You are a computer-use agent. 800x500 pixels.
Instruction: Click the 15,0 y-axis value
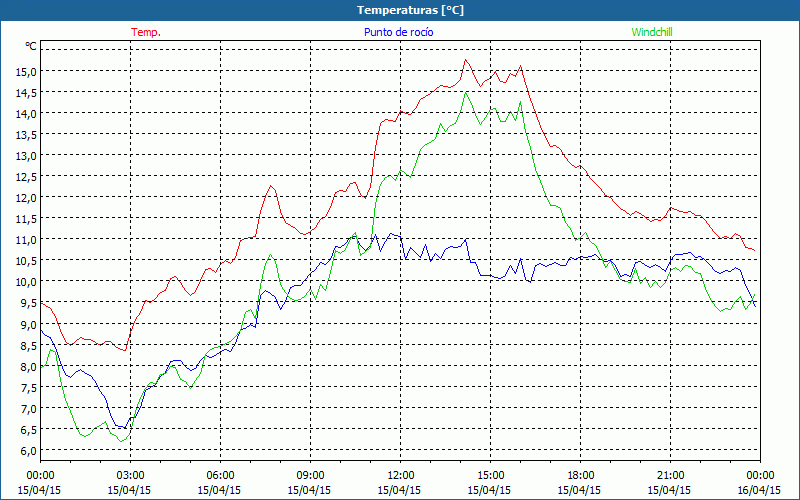click(27, 71)
